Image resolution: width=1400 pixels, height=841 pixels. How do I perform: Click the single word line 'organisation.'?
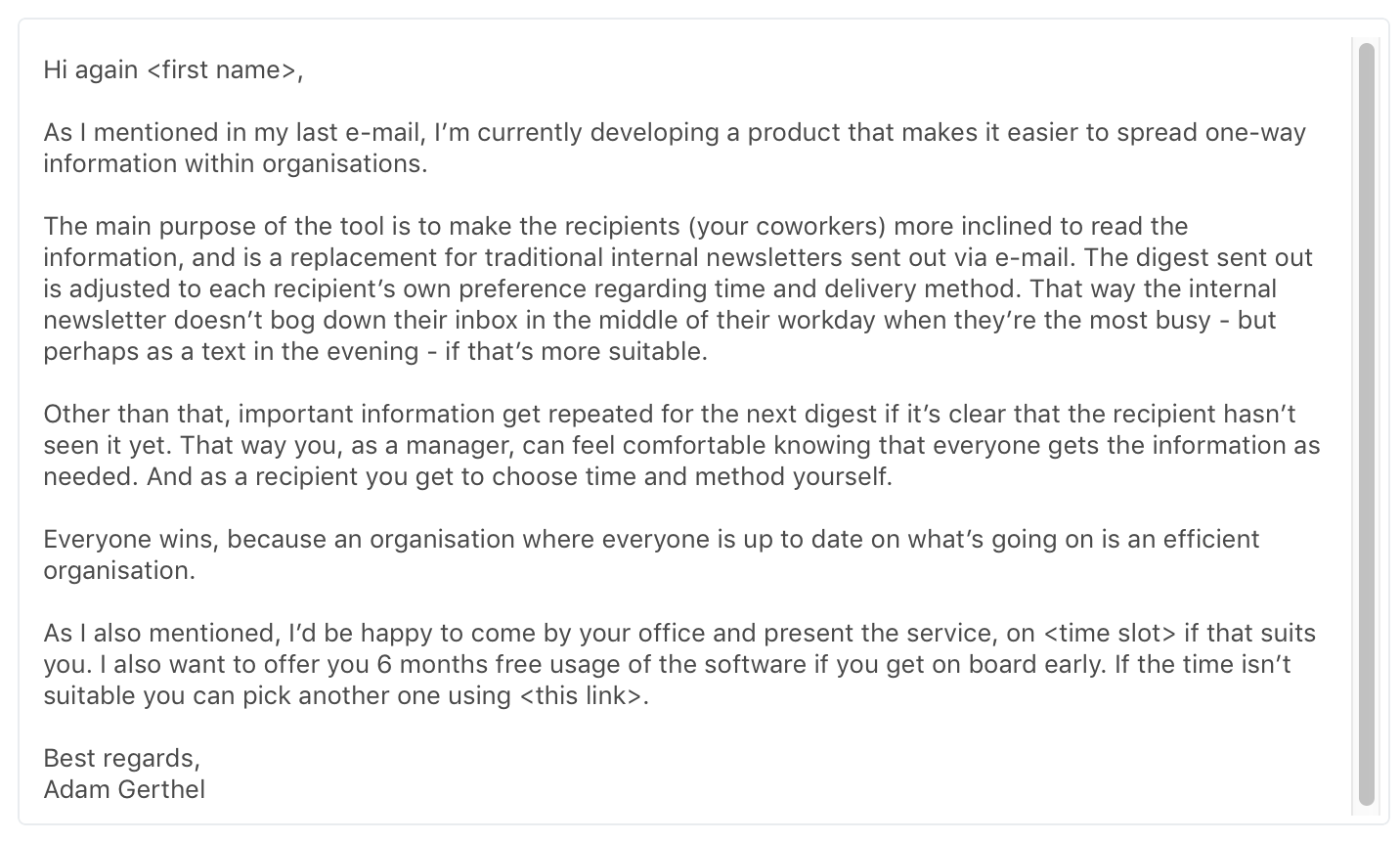tap(119, 571)
